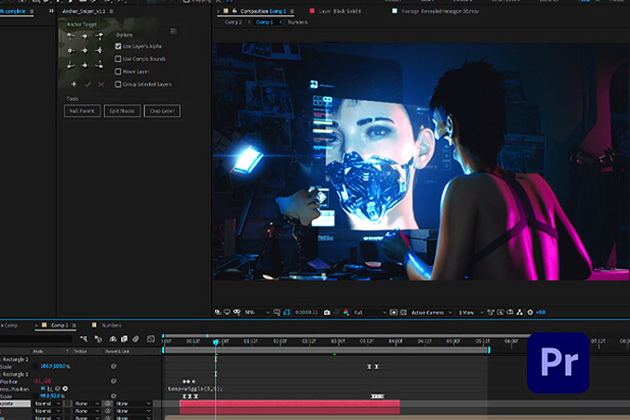This screenshot has width=630, height=420.
Task: Click the red layer bar in timeline
Action: (x=290, y=403)
